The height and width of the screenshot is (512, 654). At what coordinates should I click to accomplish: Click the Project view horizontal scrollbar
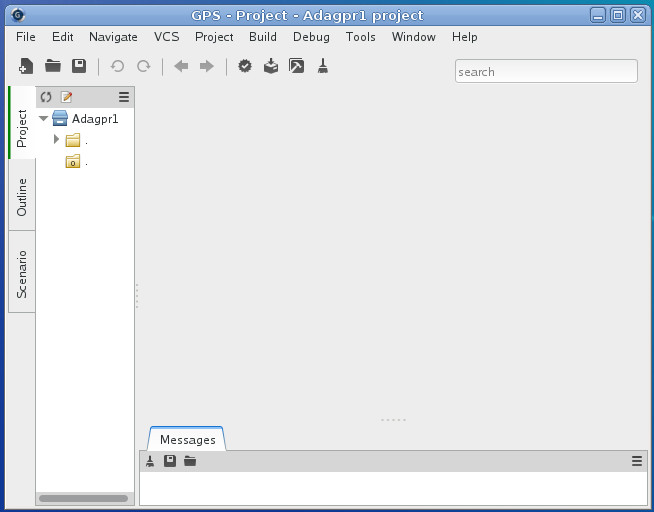[83, 498]
